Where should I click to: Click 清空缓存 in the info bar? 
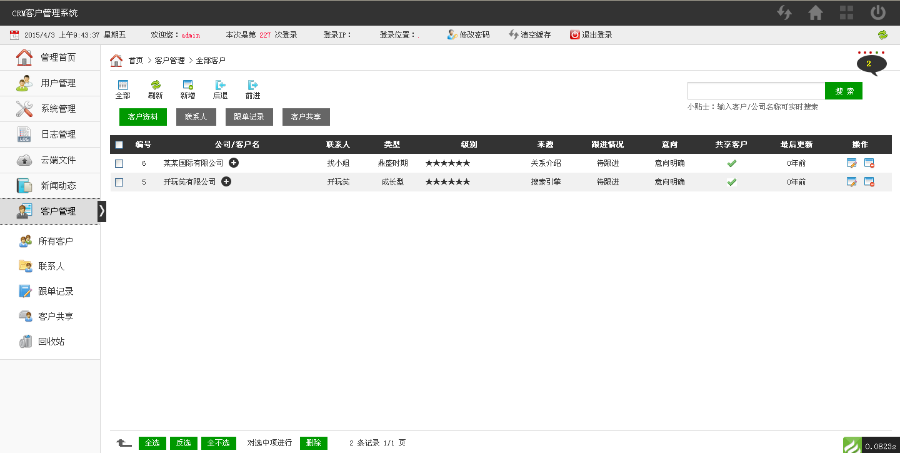(x=530, y=34)
